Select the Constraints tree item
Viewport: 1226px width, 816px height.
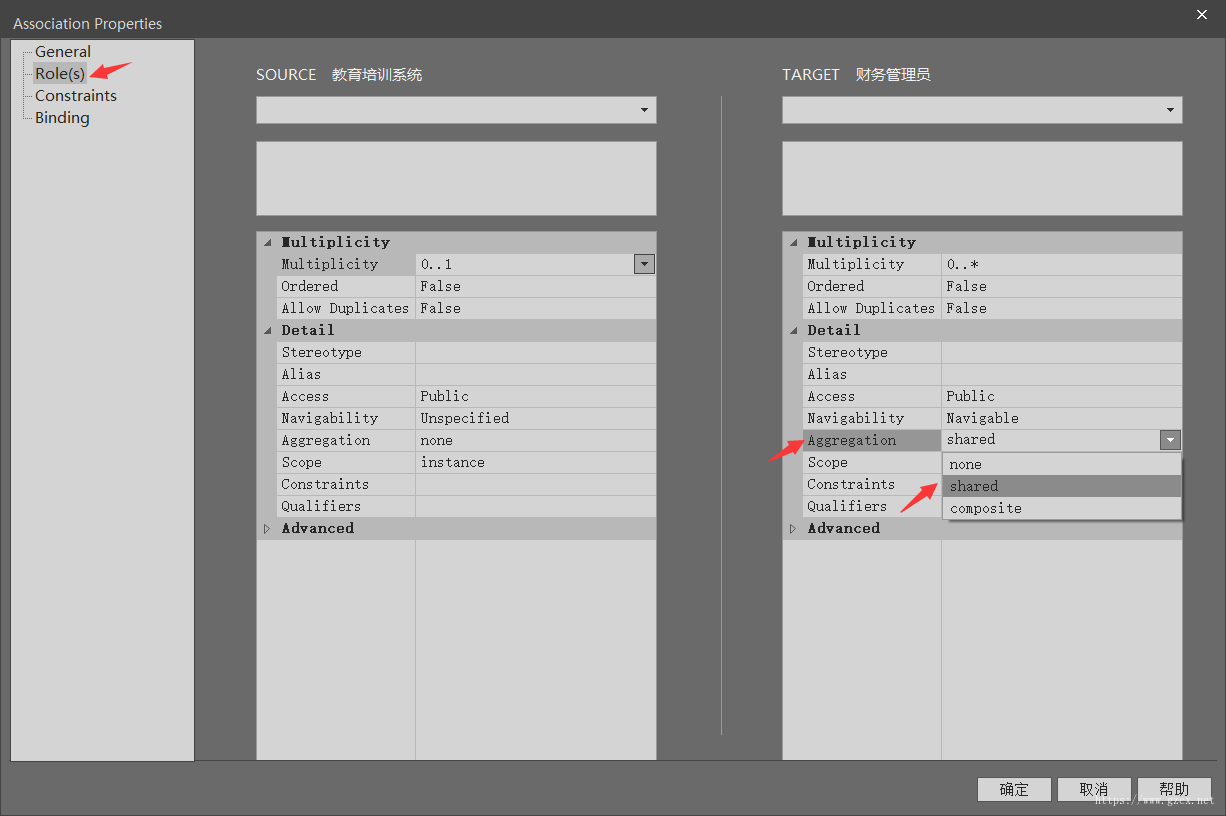(75, 96)
